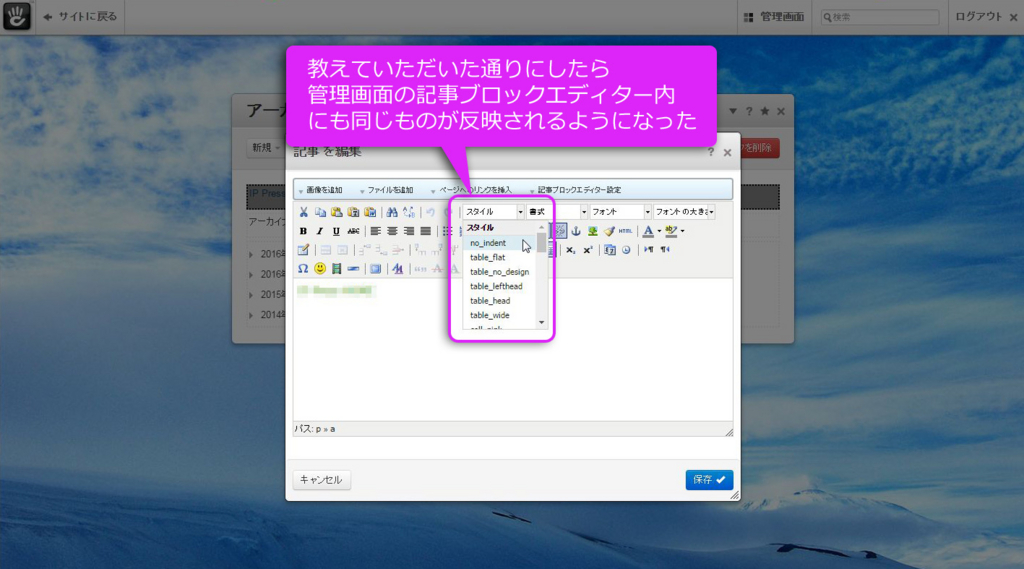The width and height of the screenshot is (1024, 569).
Task: Click the Paste from Word icon
Action: (x=370, y=212)
